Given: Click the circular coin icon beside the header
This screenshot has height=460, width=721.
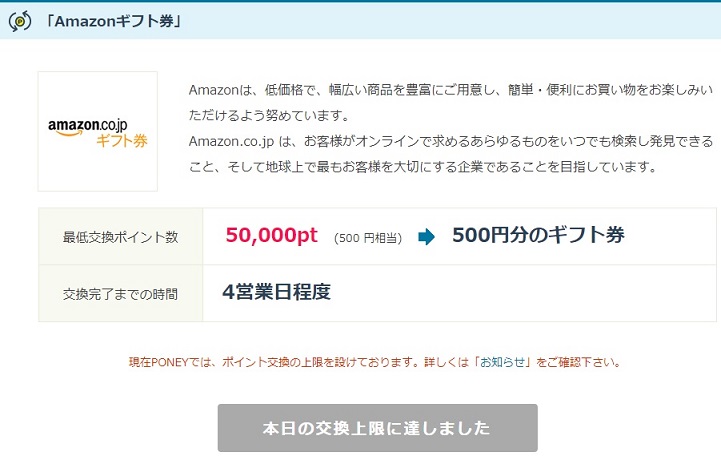Looking at the screenshot, I should tap(19, 20).
